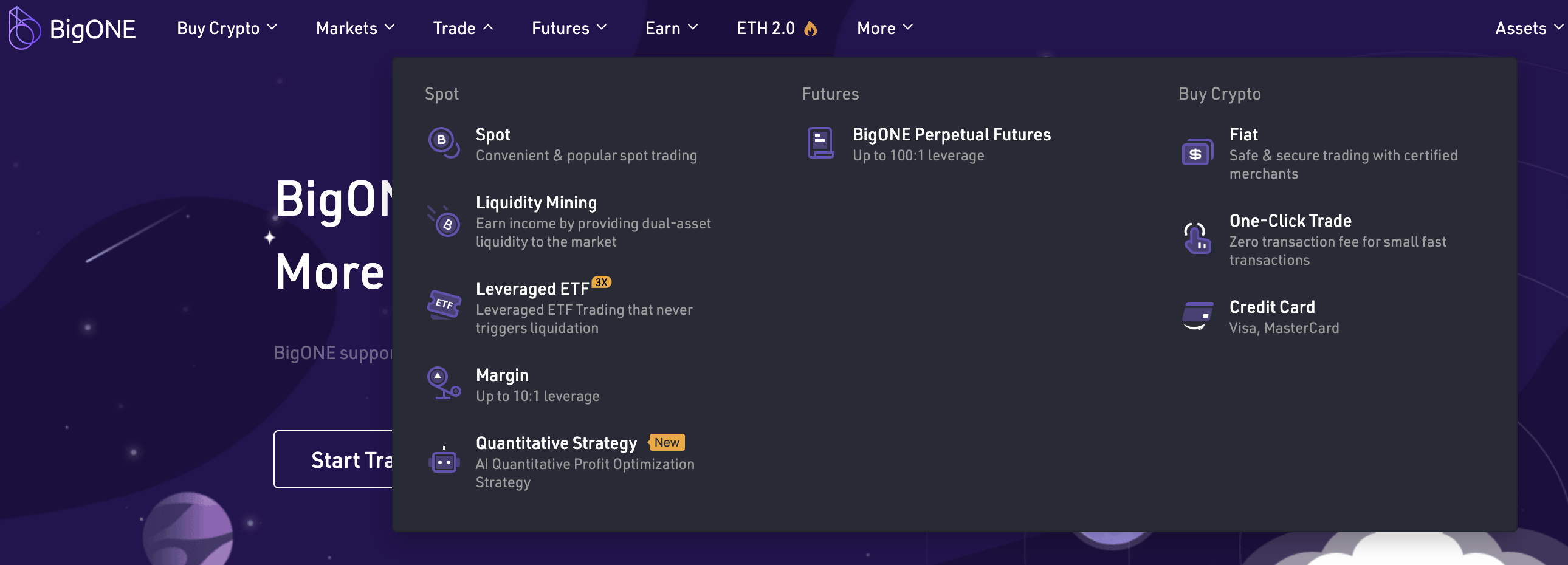1568x565 pixels.
Task: Select BigONE Perpetual Futures menu entry
Action: [x=951, y=135]
